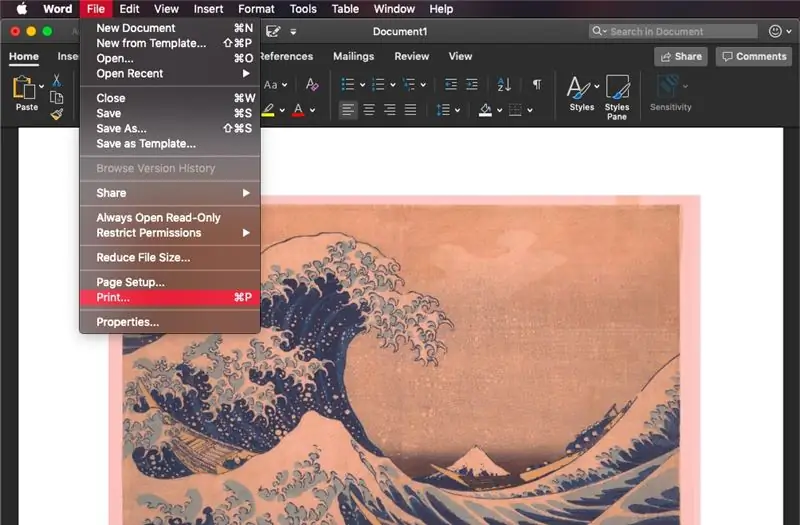Screen dimensions: 800x525
Task: Open the Apple menu
Action: pyautogui.click(x=21, y=9)
